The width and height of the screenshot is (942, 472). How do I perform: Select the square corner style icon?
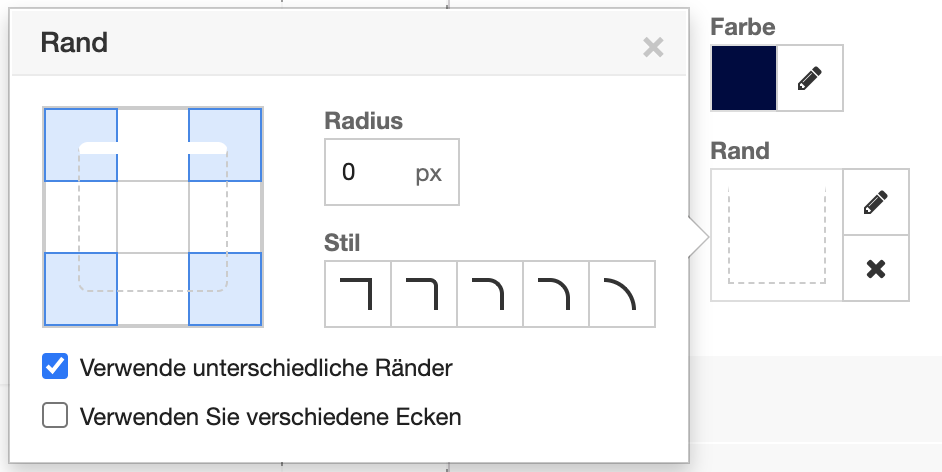[357, 295]
